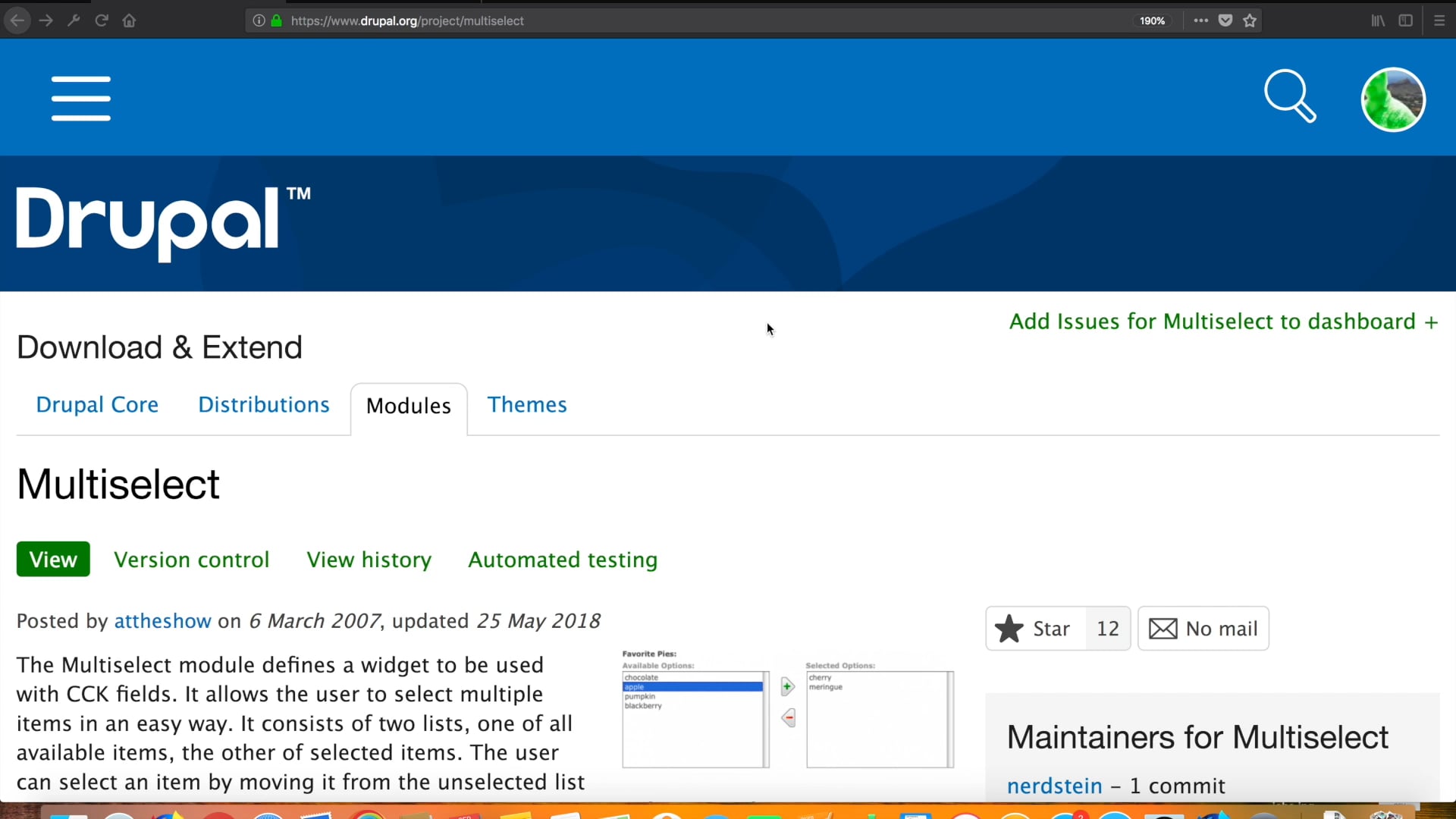
Task: Click the user avatar in the top right
Action: coord(1393,99)
